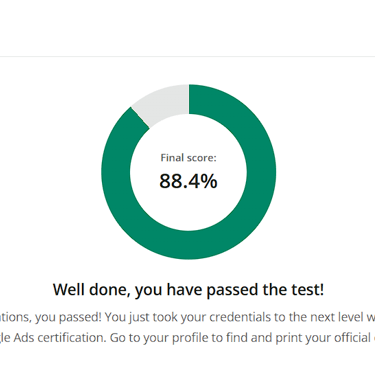This screenshot has height=366, width=375.
Task: Click the 'Ads certification' text
Action: (61, 338)
